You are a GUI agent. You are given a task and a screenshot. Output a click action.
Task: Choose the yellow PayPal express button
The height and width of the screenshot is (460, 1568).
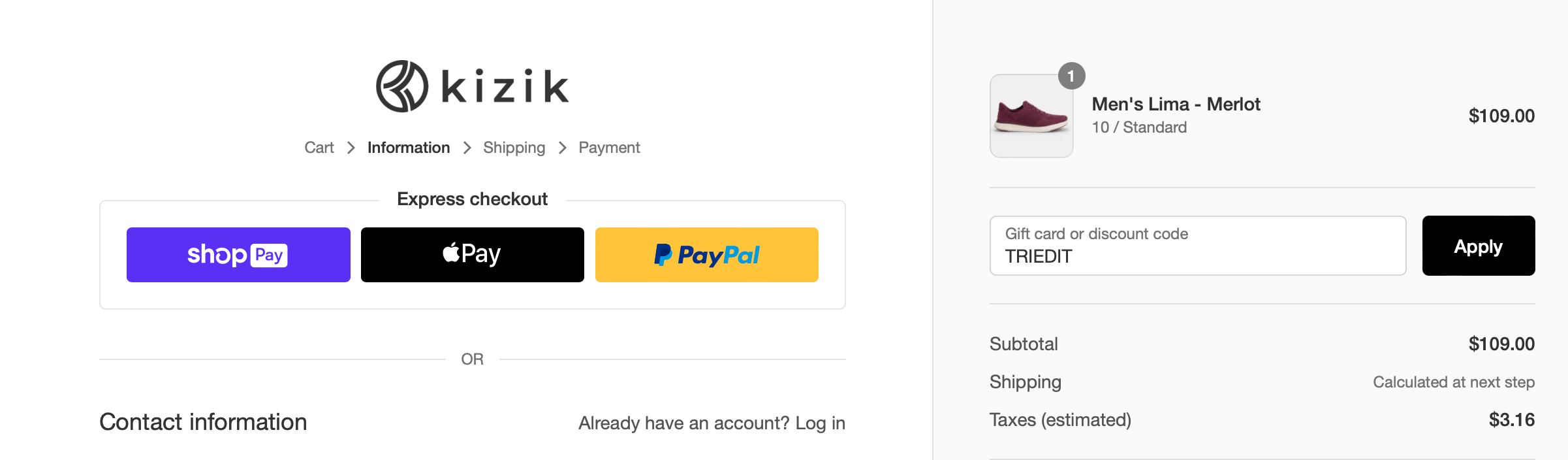(706, 255)
